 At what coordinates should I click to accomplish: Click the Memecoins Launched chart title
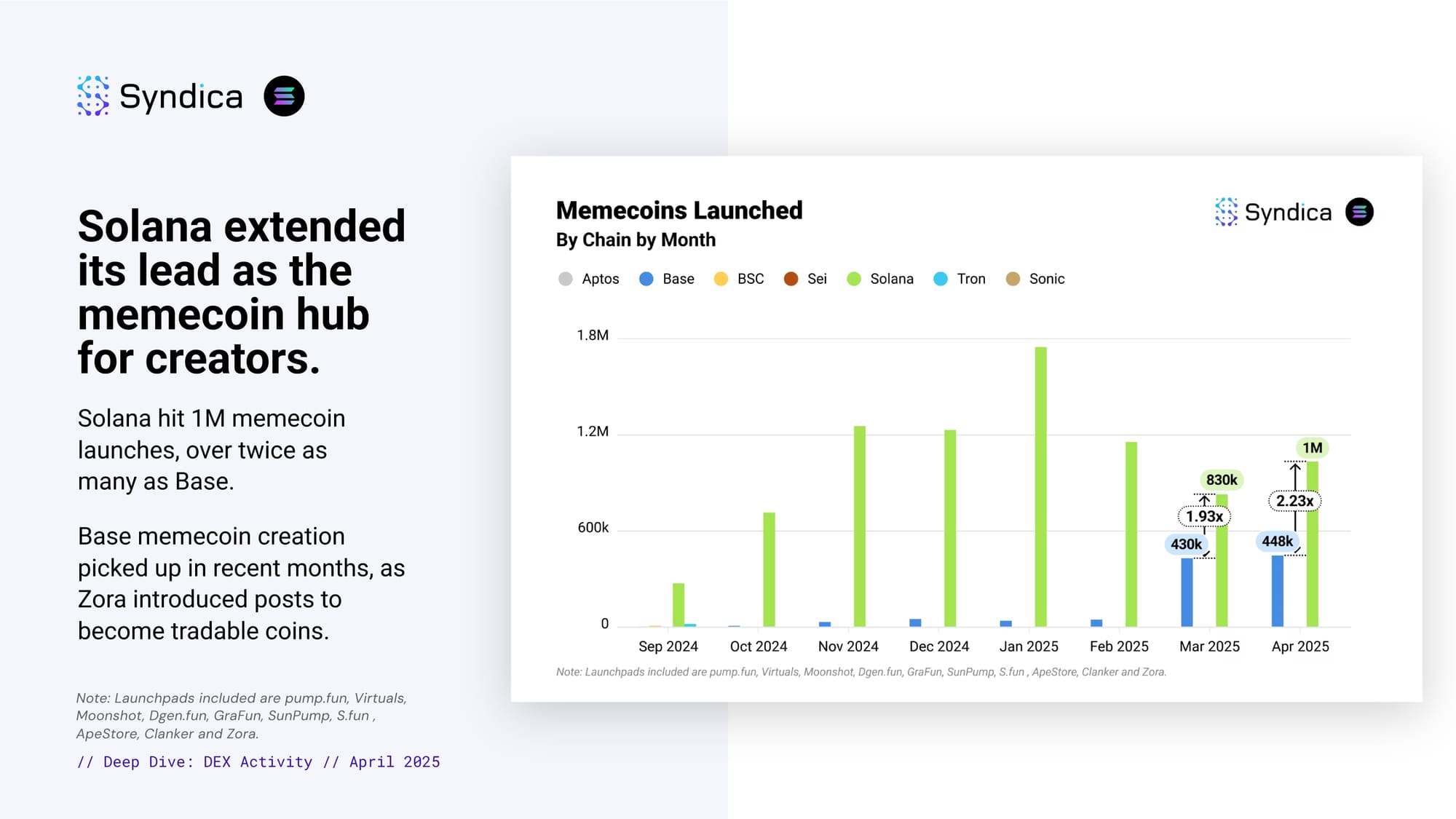coord(679,210)
